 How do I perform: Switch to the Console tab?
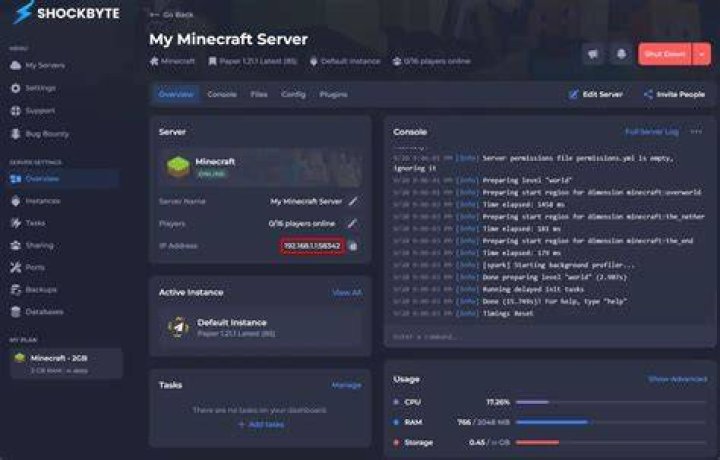coord(222,95)
